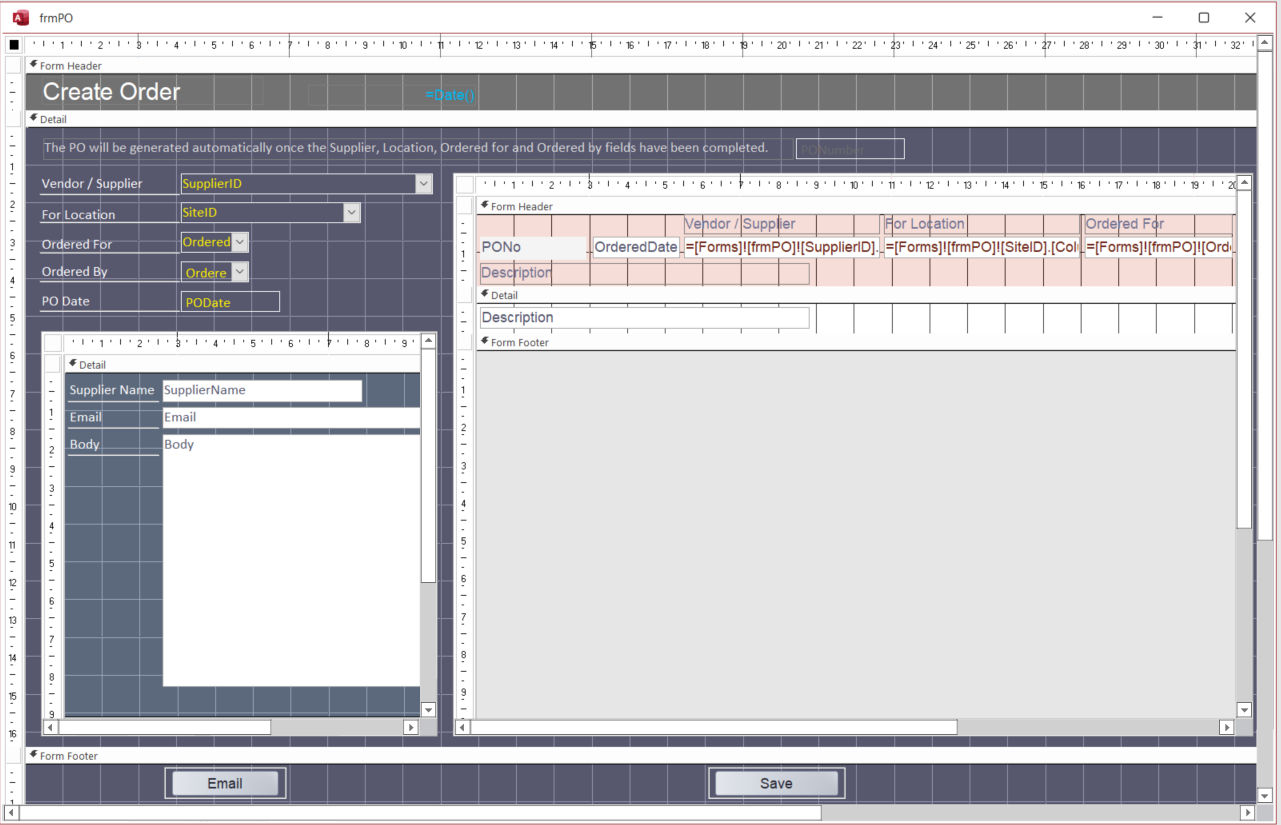Image resolution: width=1281 pixels, height=825 pixels.
Task: Select the Supplier Name label
Action: point(113,390)
